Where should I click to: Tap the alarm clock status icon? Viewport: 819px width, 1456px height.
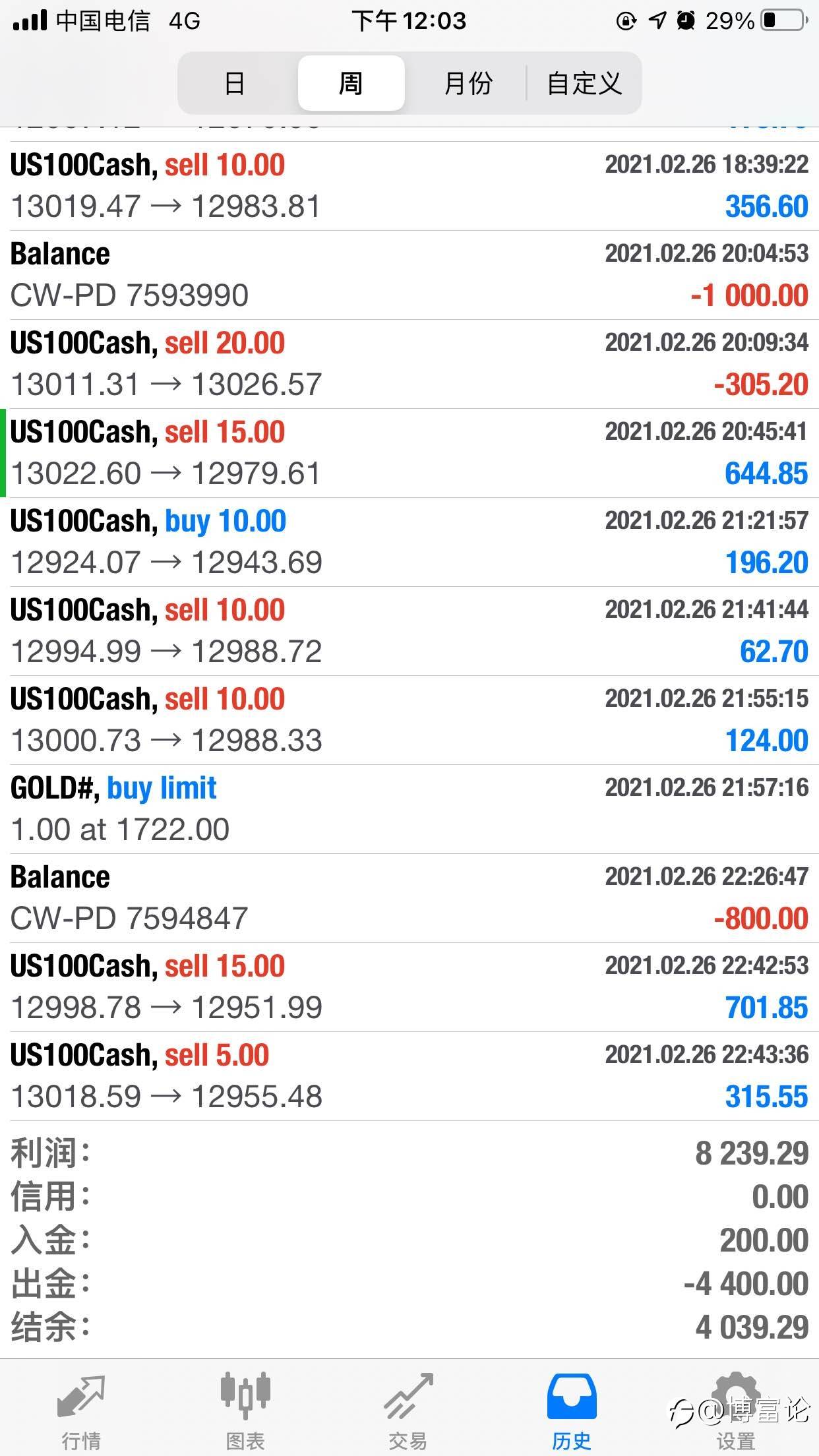[686, 21]
